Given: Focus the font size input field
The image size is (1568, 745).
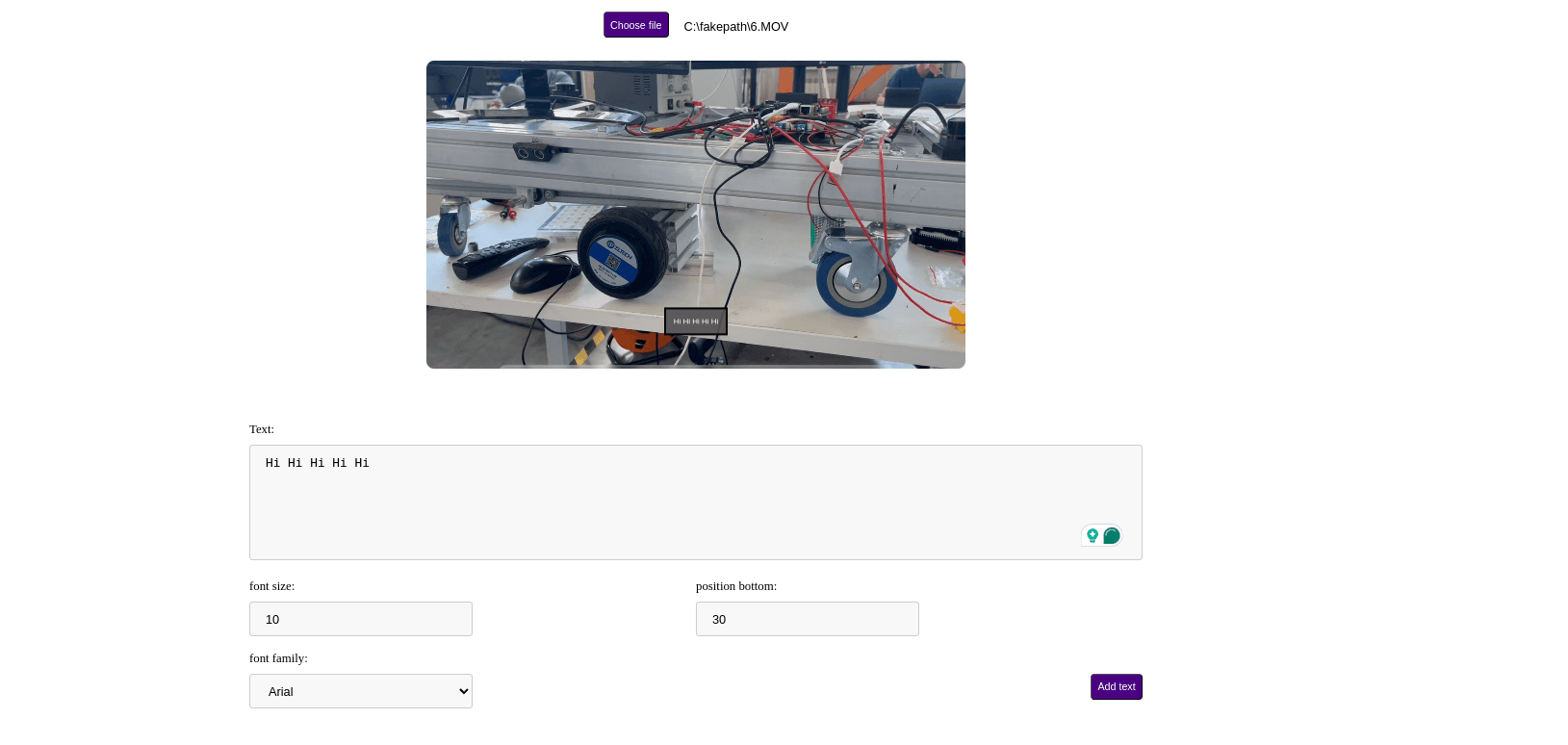Looking at the screenshot, I should pos(361,619).
